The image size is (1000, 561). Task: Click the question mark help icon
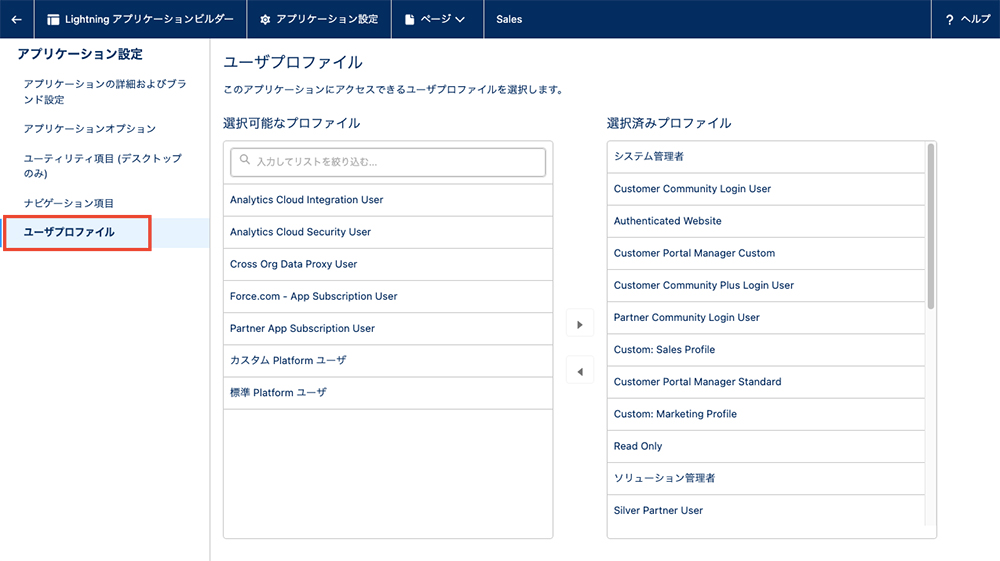[x=949, y=20]
